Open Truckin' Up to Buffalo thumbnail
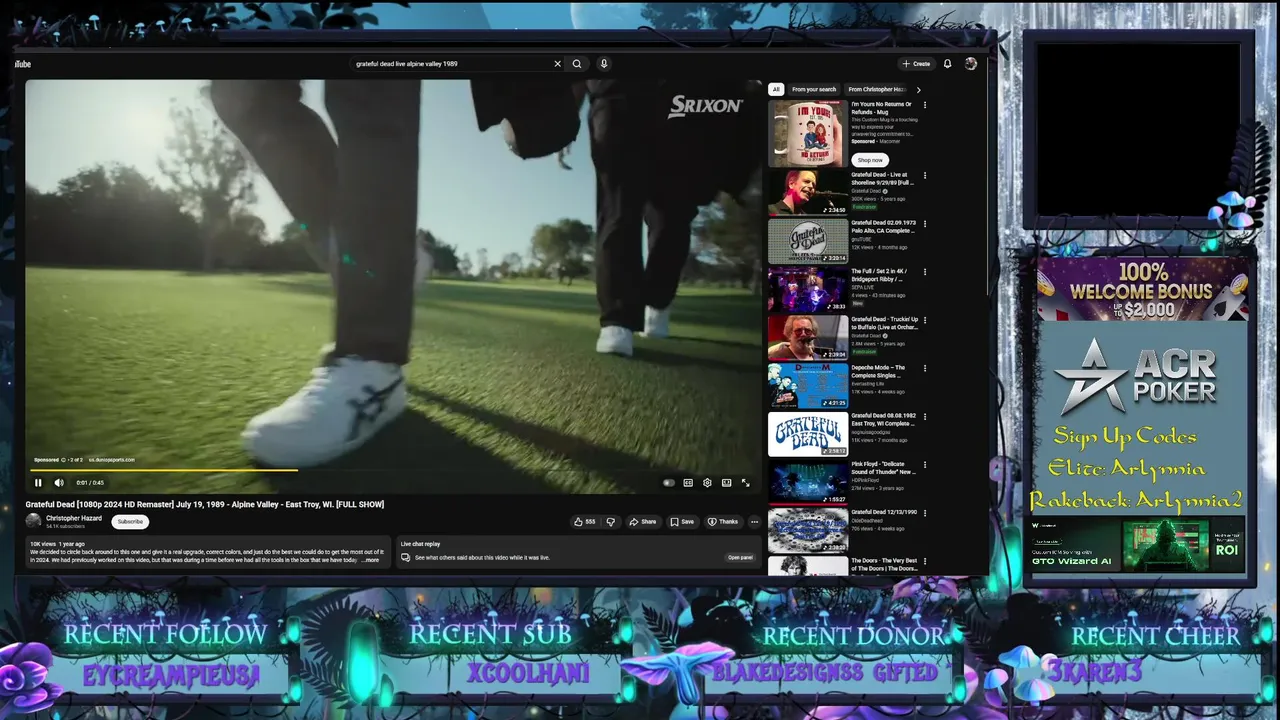 point(808,337)
